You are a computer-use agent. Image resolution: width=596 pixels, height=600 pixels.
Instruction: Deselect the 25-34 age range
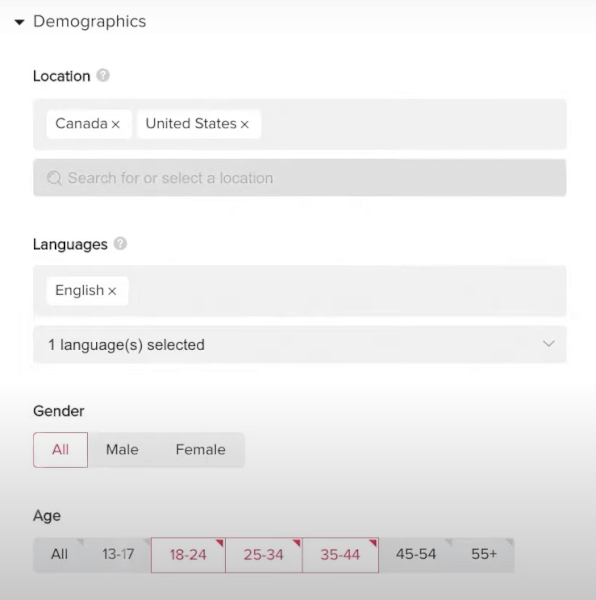click(x=264, y=555)
